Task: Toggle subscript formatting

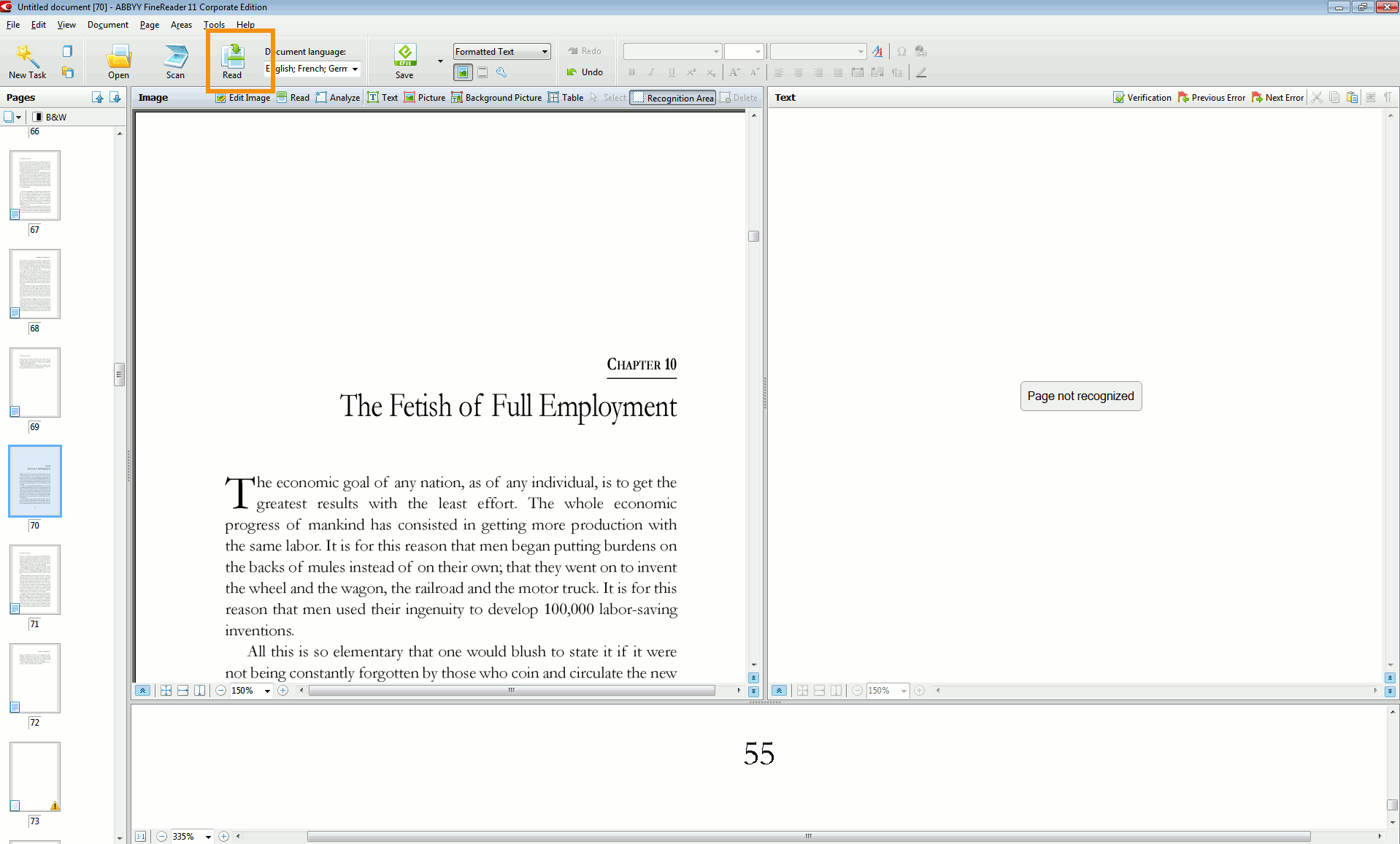Action: [x=711, y=72]
